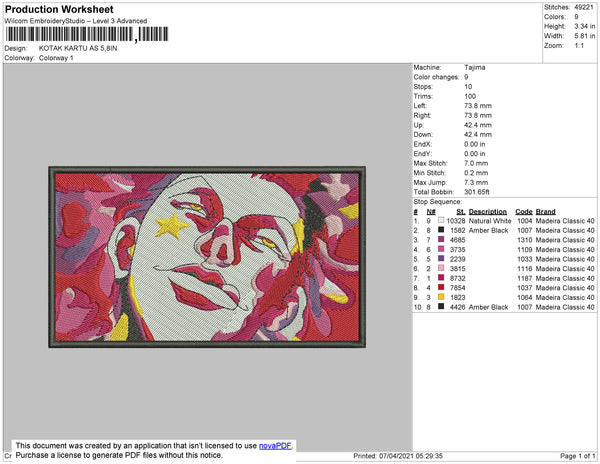The height and width of the screenshot is (464, 600).
Task: Click the Height value '3.34 in'
Action: pyautogui.click(x=584, y=26)
